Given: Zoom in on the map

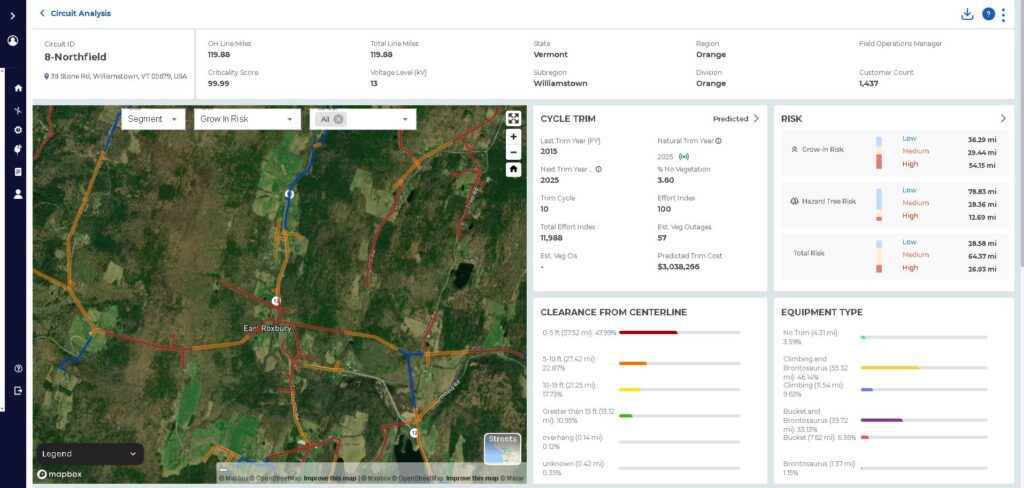Looking at the screenshot, I should (x=513, y=137).
